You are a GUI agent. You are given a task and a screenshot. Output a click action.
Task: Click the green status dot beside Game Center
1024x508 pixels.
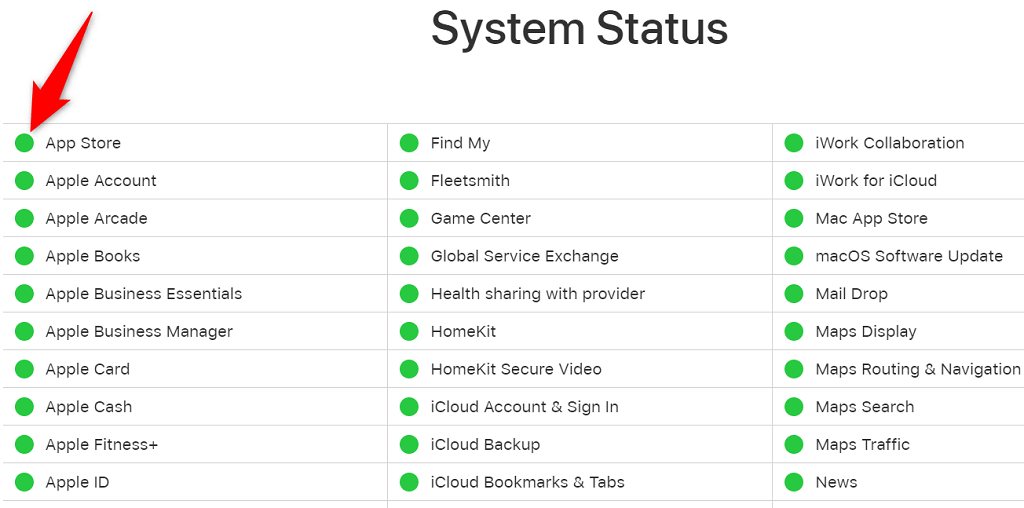409,218
